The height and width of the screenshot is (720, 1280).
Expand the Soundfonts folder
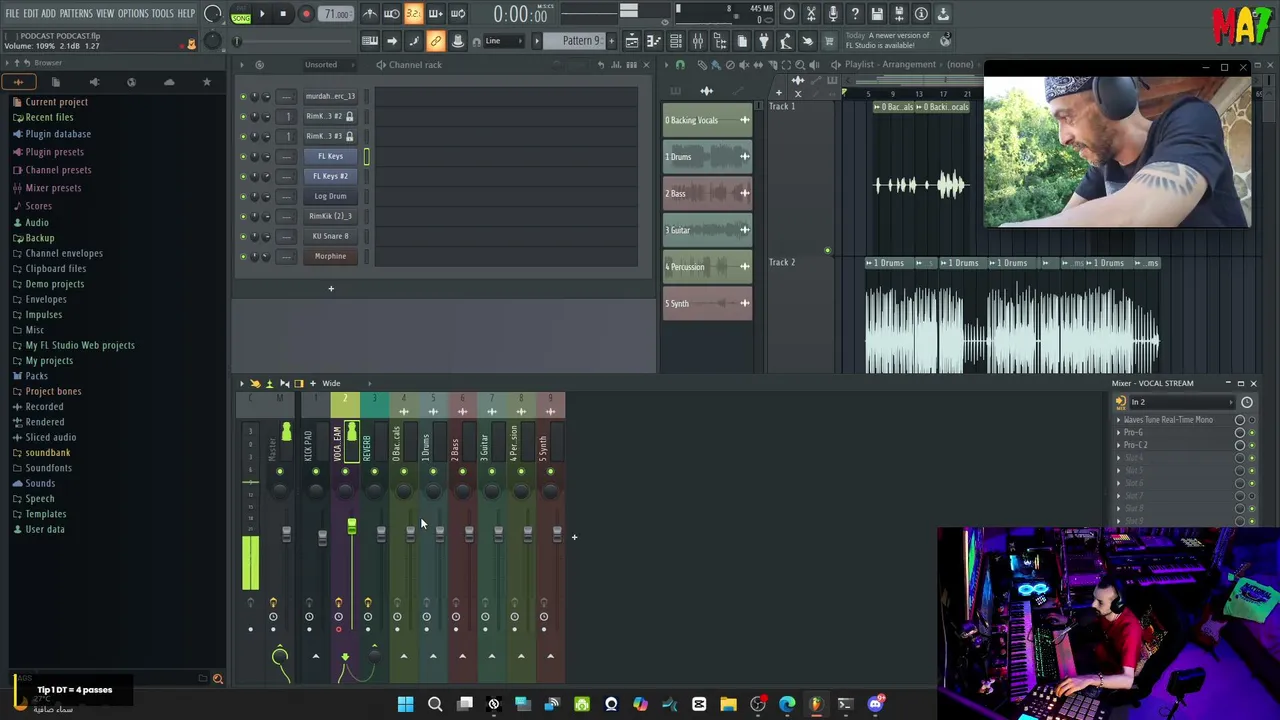point(48,468)
